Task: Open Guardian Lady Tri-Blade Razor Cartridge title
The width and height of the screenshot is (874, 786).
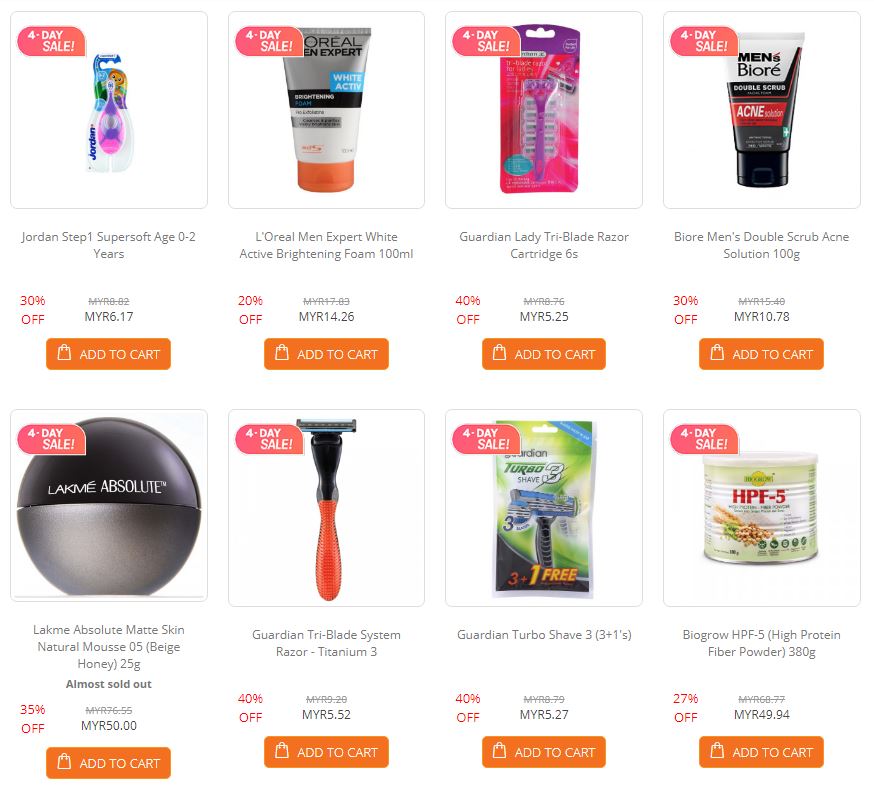Action: pyautogui.click(x=544, y=245)
